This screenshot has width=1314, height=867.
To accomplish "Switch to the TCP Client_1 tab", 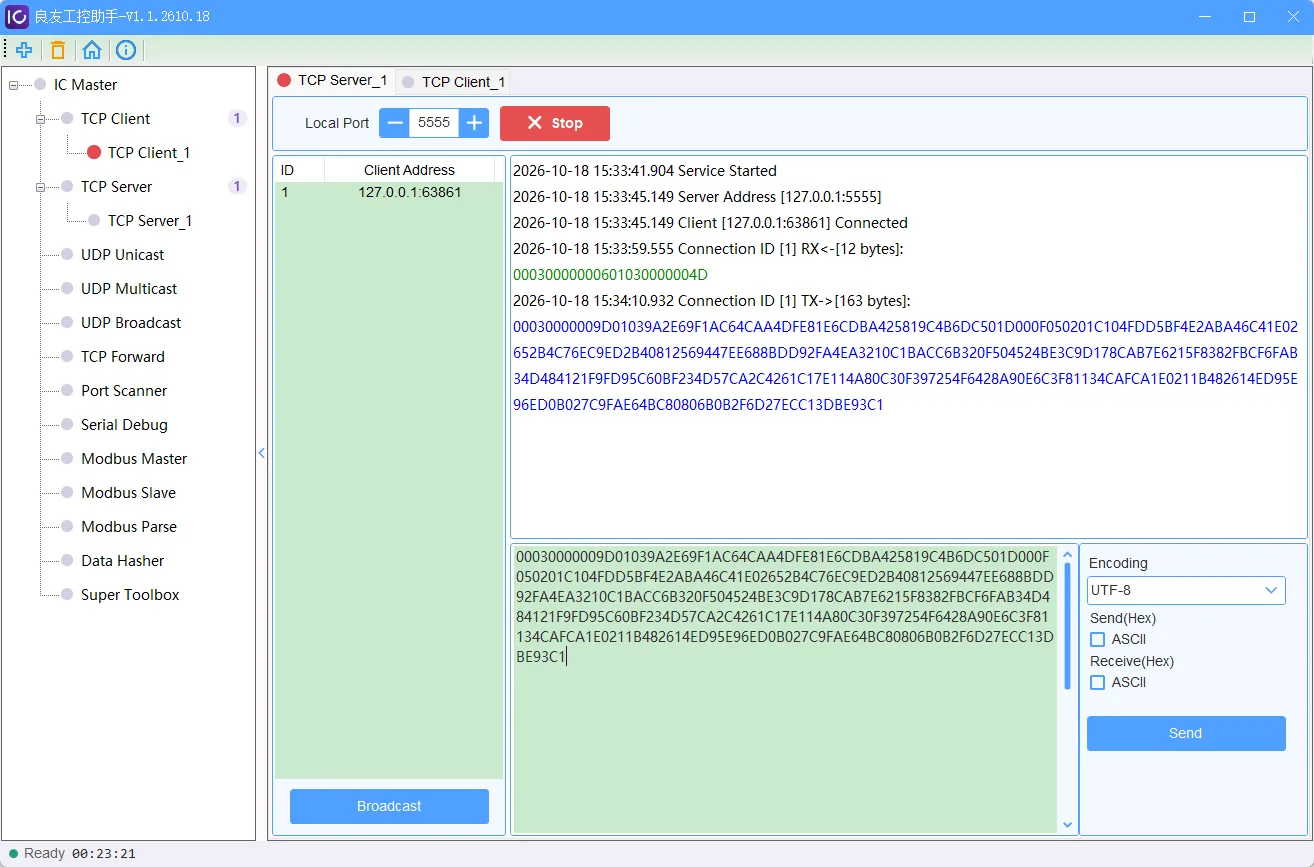I will pyautogui.click(x=454, y=81).
